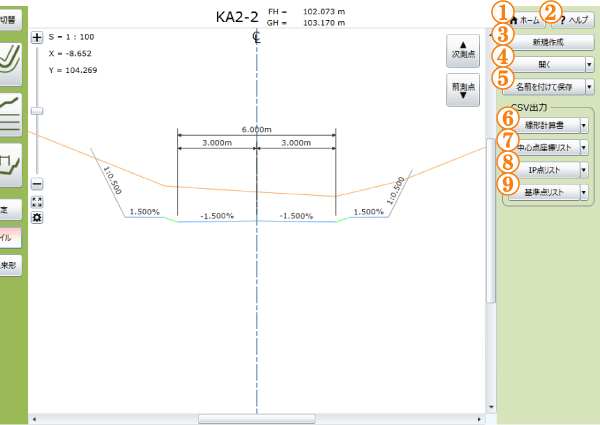This screenshot has height=425, width=600.
Task: Go to next station point (次測点)
Action: 463,51
